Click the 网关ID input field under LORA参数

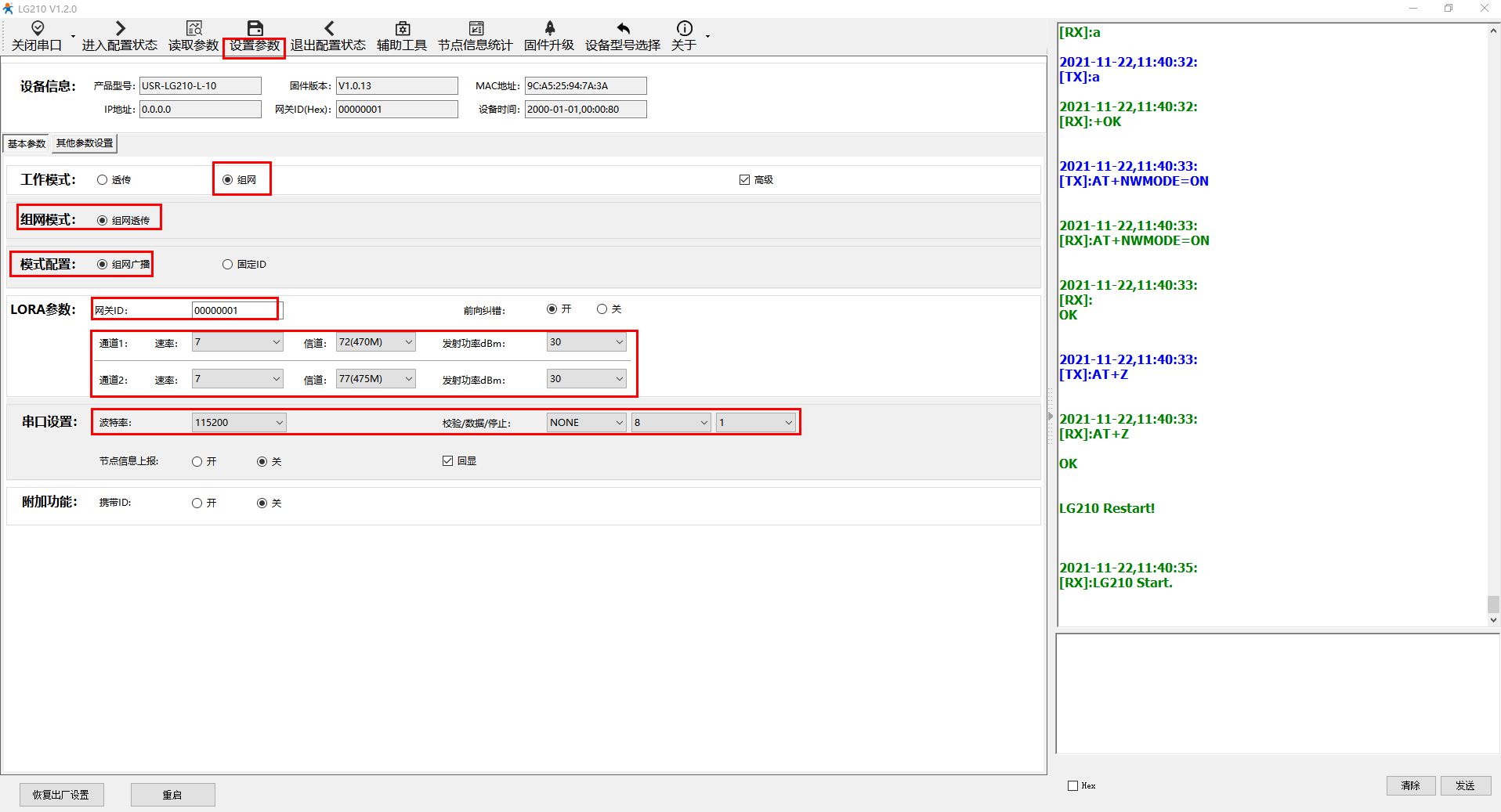tap(233, 311)
